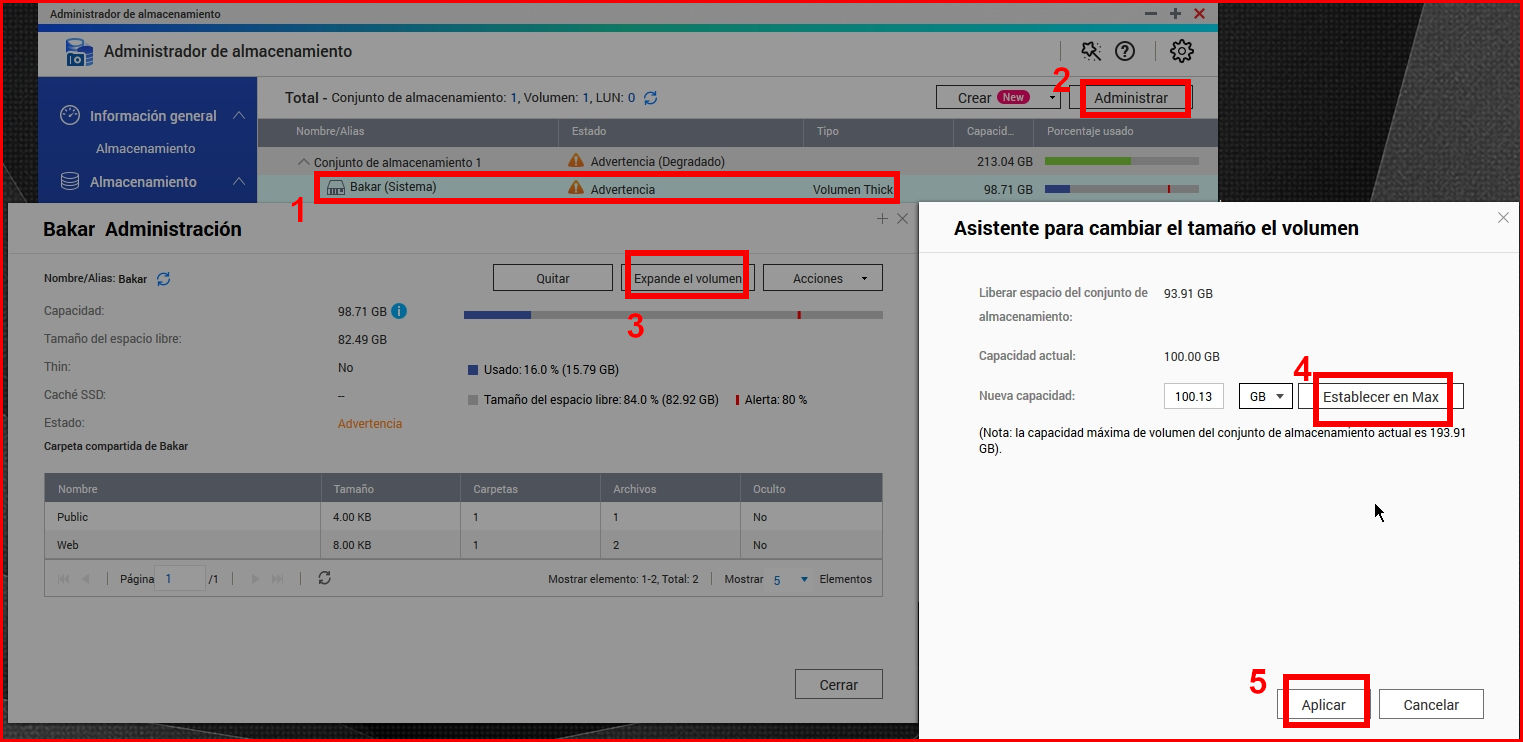Select Almacenamiento sub-item in sidebar
1523x742 pixels.
(145, 148)
